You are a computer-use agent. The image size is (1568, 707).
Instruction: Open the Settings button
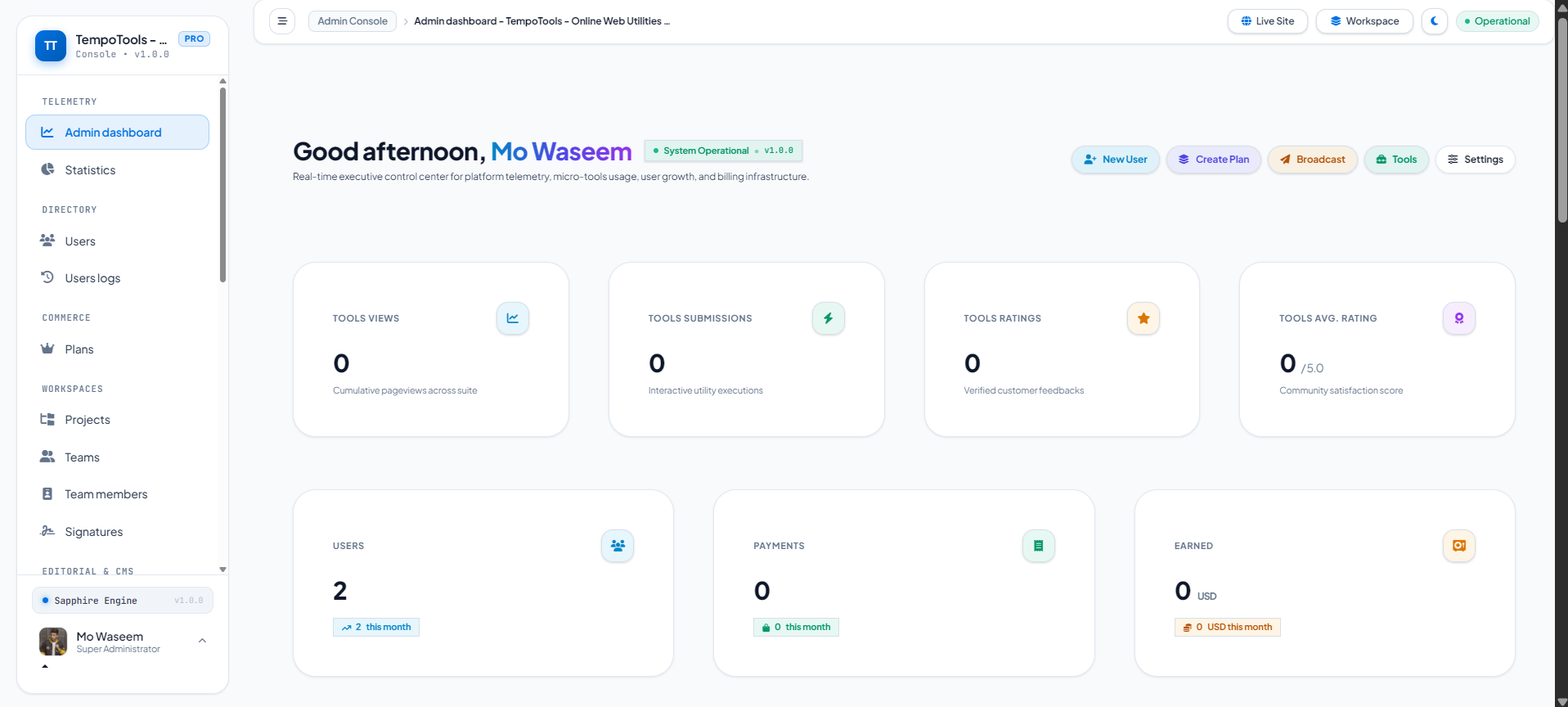(1476, 160)
